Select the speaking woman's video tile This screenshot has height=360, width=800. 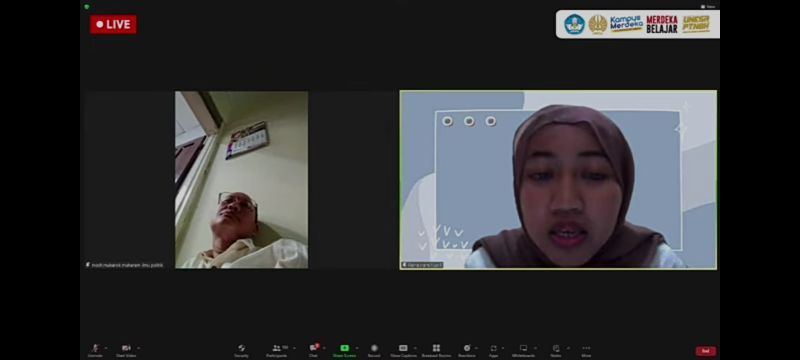(x=558, y=180)
